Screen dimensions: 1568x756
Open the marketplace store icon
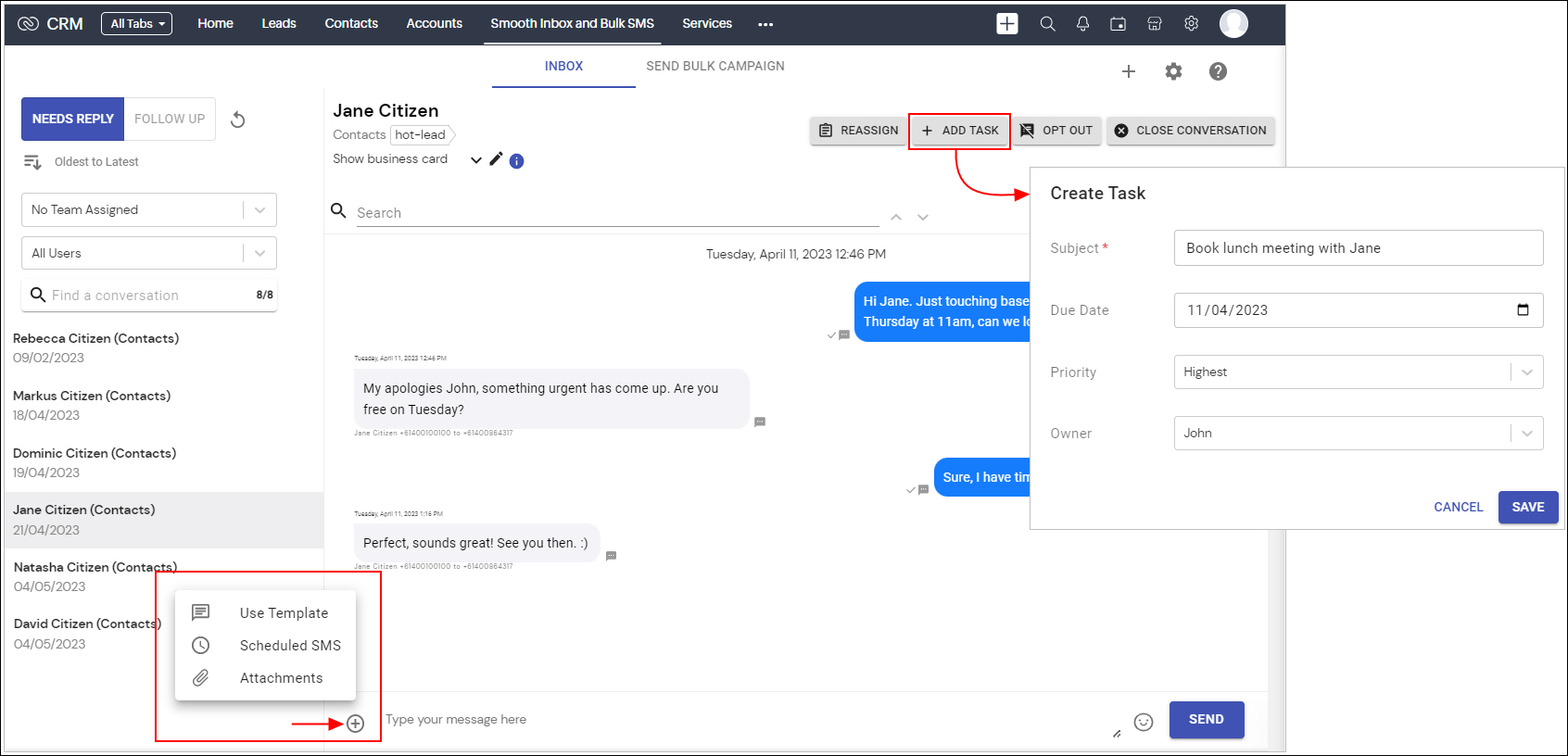point(1155,24)
